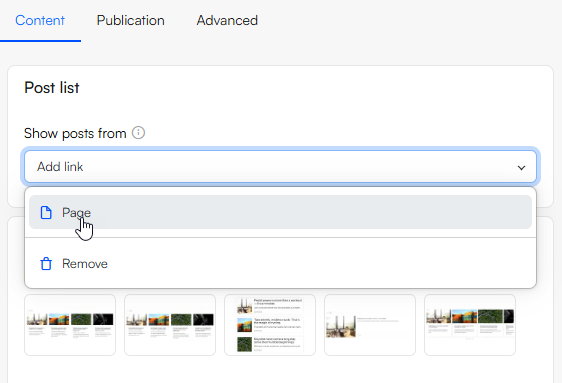
Task: Switch to the Content tab
Action: pyautogui.click(x=40, y=20)
